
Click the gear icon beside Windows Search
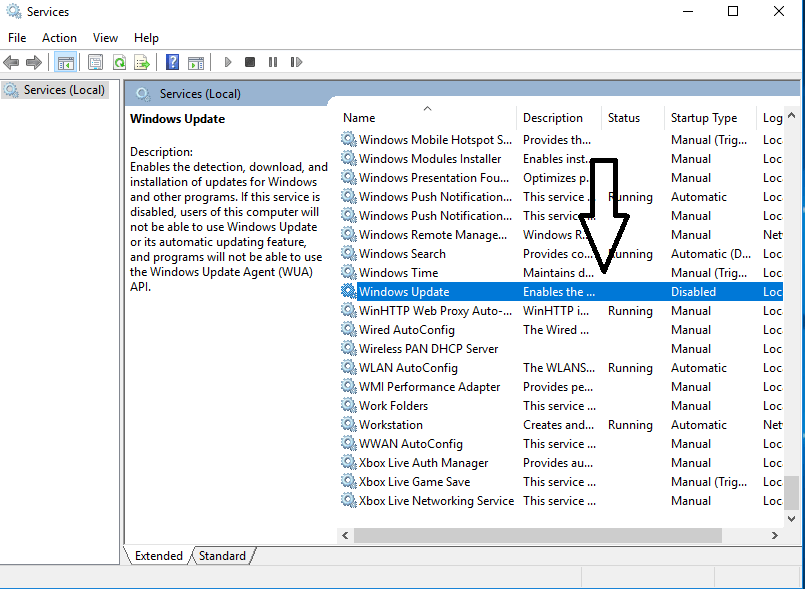coord(349,253)
